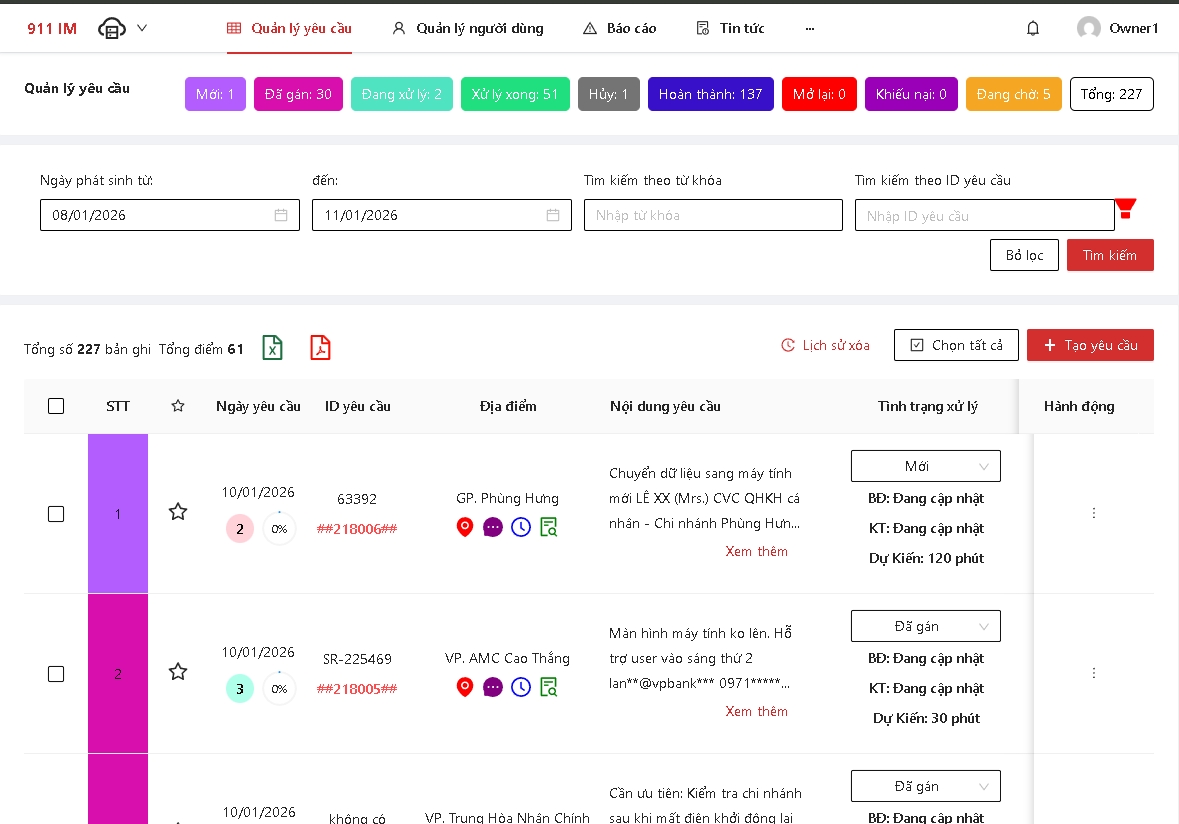The width and height of the screenshot is (1179, 824).
Task: Click star icon in table header
Action: click(177, 406)
